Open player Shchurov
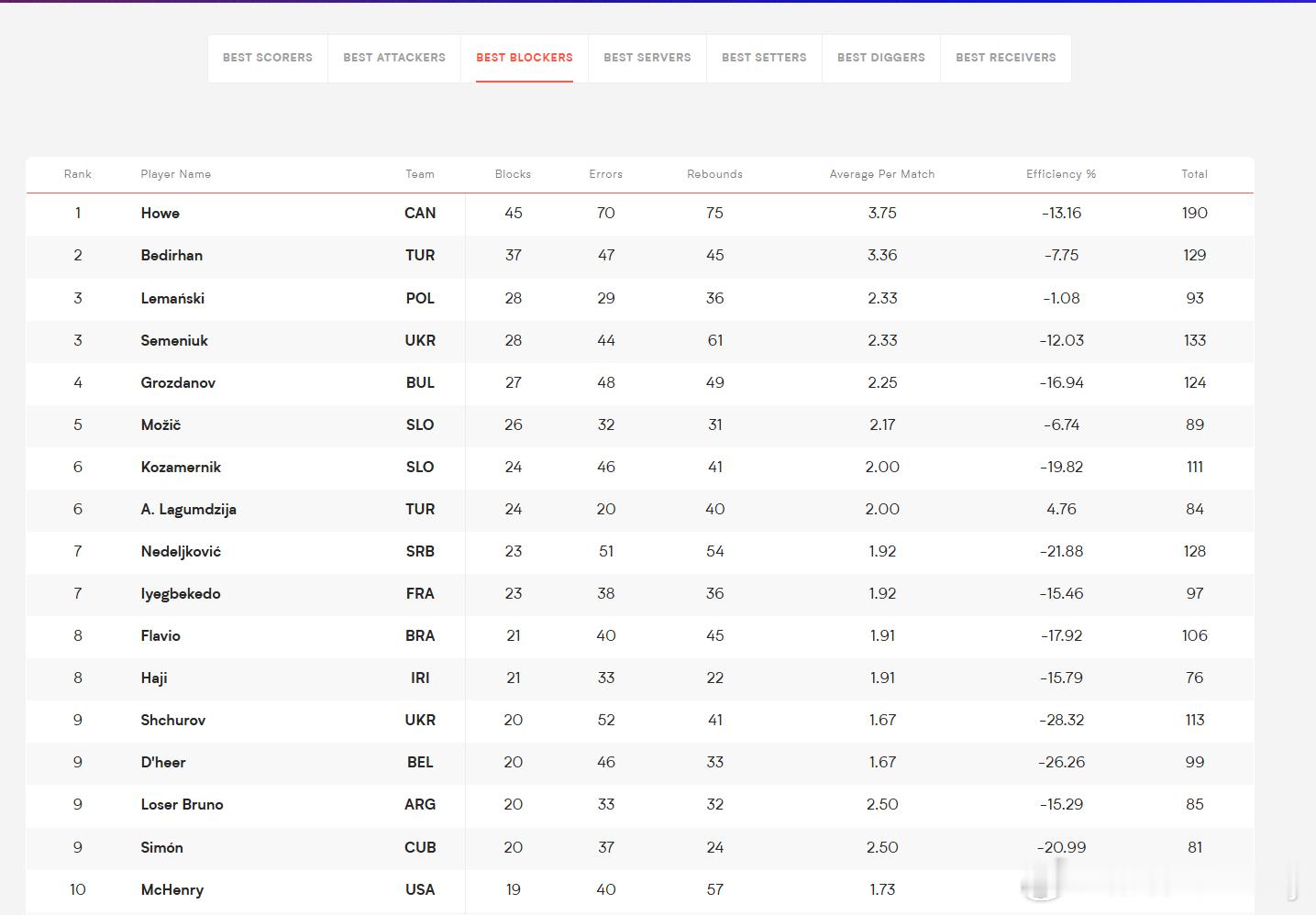The width and height of the screenshot is (1316, 915). click(x=173, y=721)
